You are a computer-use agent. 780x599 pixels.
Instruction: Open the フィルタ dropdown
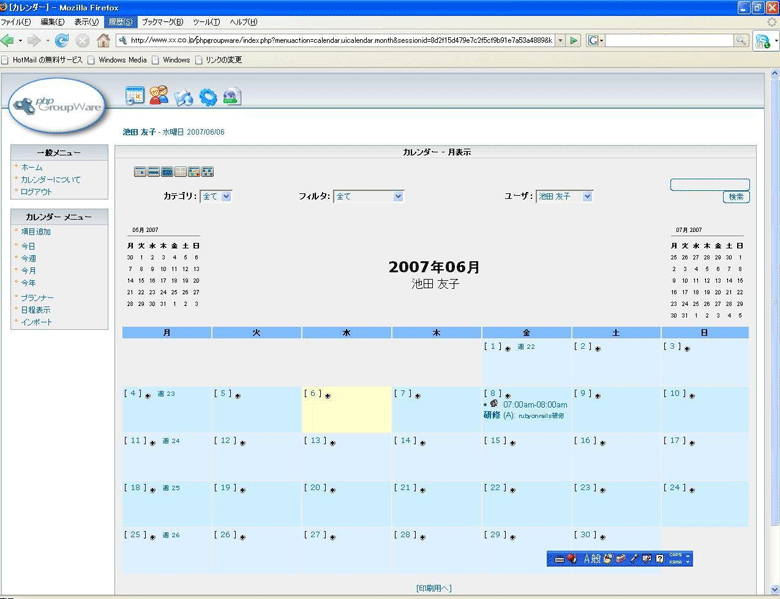pyautogui.click(x=368, y=197)
